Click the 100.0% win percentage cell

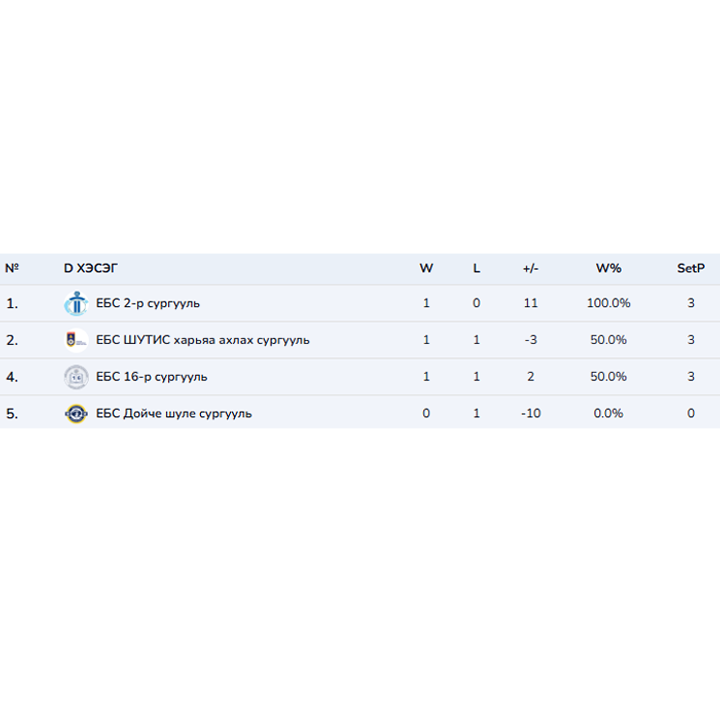pyautogui.click(x=608, y=303)
